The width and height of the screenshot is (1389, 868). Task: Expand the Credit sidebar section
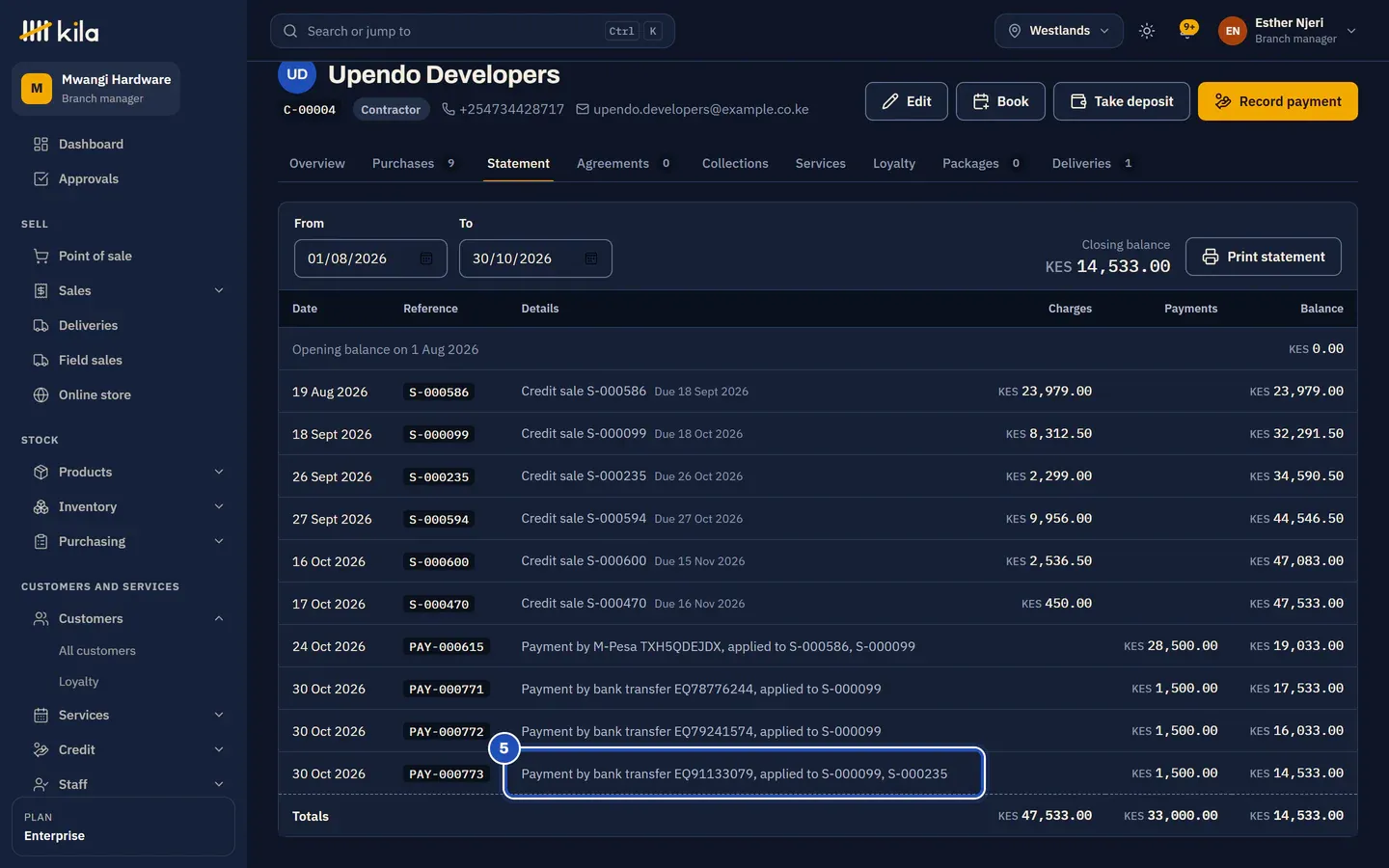tap(219, 749)
